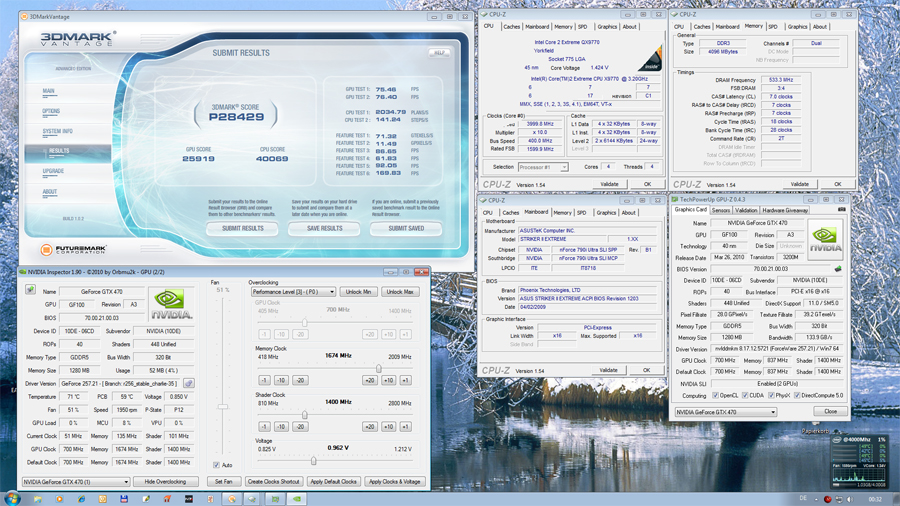
Task: Click the Set Fan button
Action: pos(223,482)
